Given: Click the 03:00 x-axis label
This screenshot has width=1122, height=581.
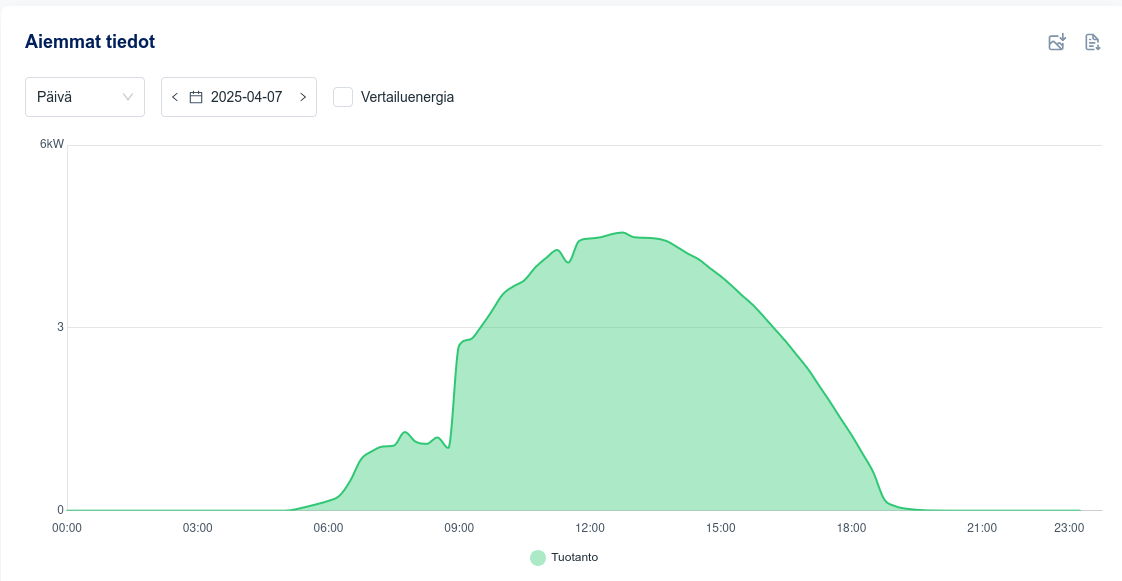Looking at the screenshot, I should coord(197,528).
